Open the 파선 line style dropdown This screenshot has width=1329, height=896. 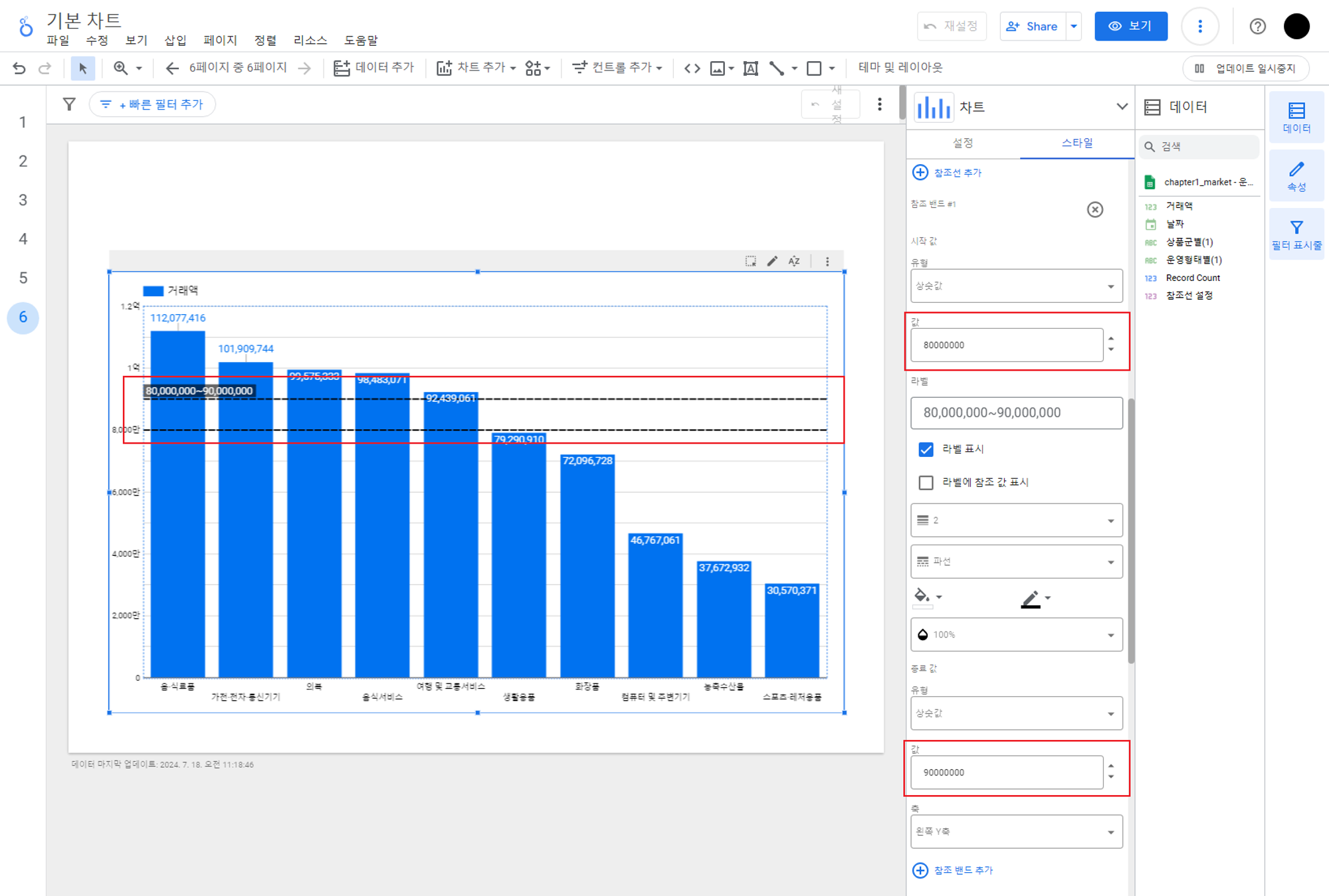click(x=1016, y=562)
